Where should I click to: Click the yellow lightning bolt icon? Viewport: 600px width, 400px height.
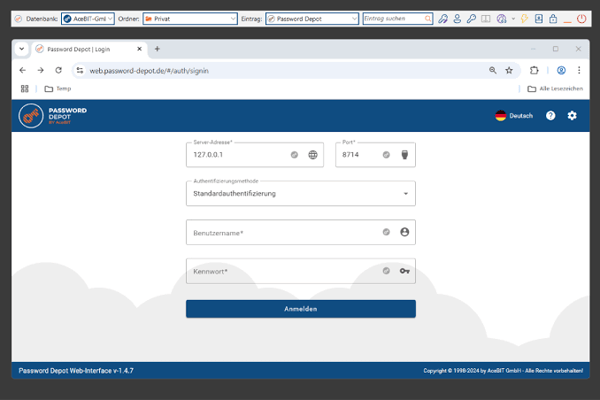coord(524,19)
